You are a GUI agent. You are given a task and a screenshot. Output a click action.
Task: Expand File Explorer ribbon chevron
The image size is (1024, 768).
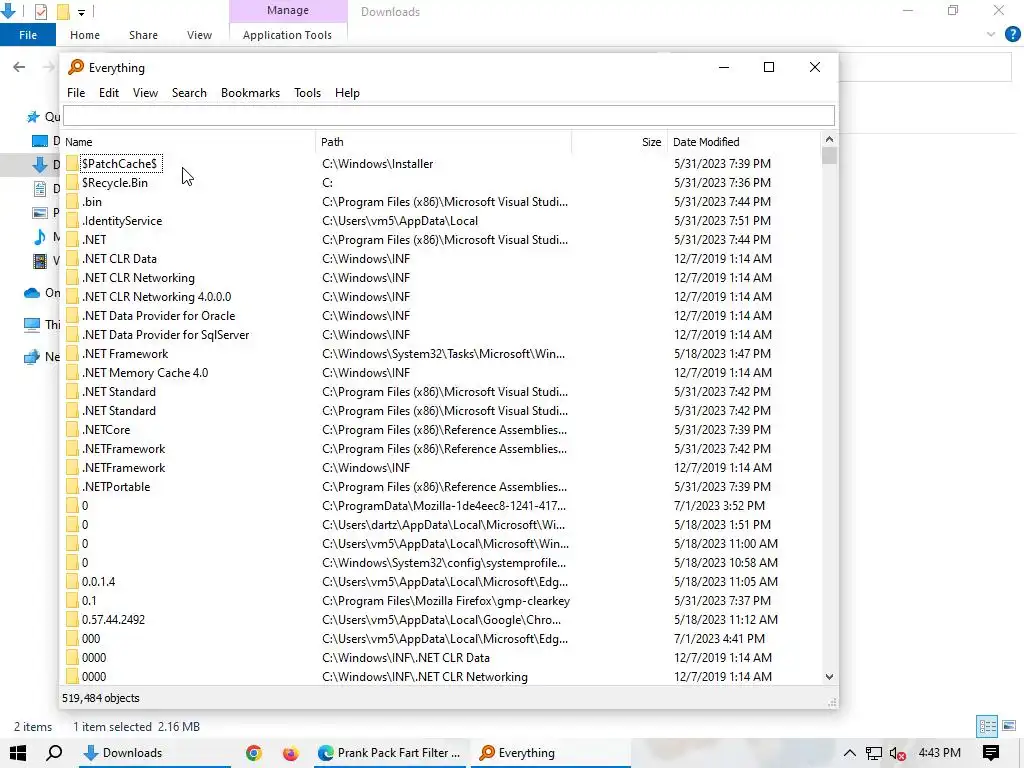coord(991,35)
